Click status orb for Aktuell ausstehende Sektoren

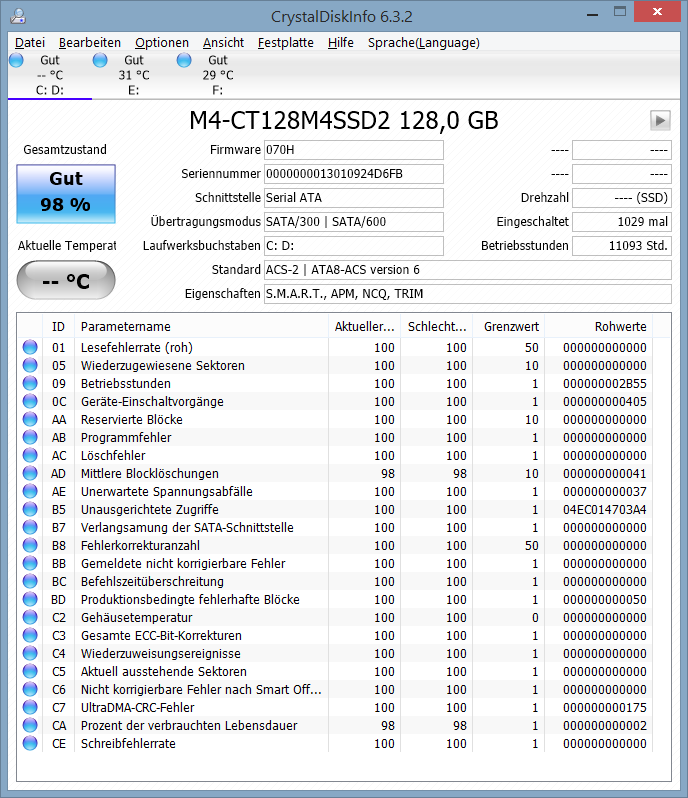30,671
